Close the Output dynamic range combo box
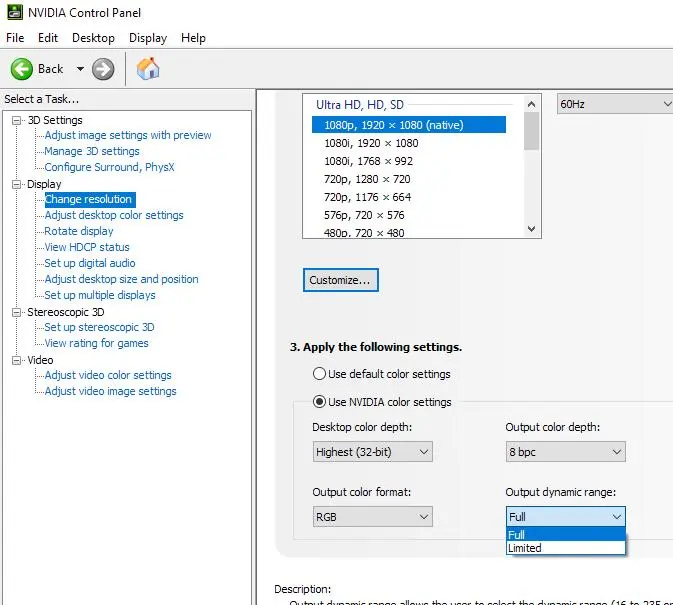This screenshot has height=605, width=673. 566,517
